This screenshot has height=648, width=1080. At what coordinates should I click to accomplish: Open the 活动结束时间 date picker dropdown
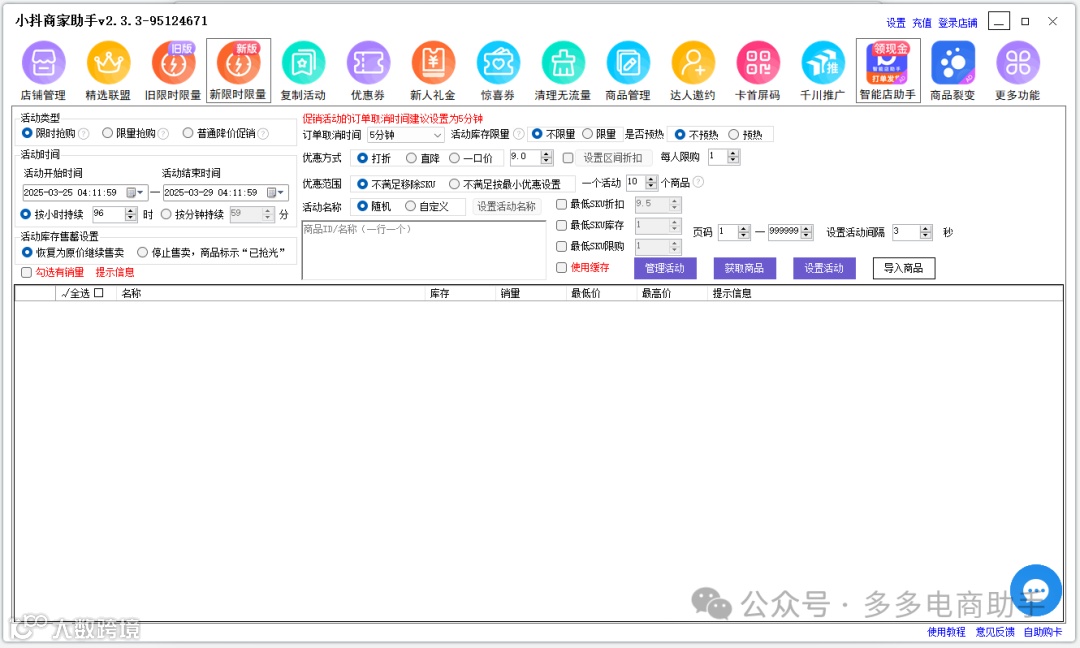[x=276, y=193]
